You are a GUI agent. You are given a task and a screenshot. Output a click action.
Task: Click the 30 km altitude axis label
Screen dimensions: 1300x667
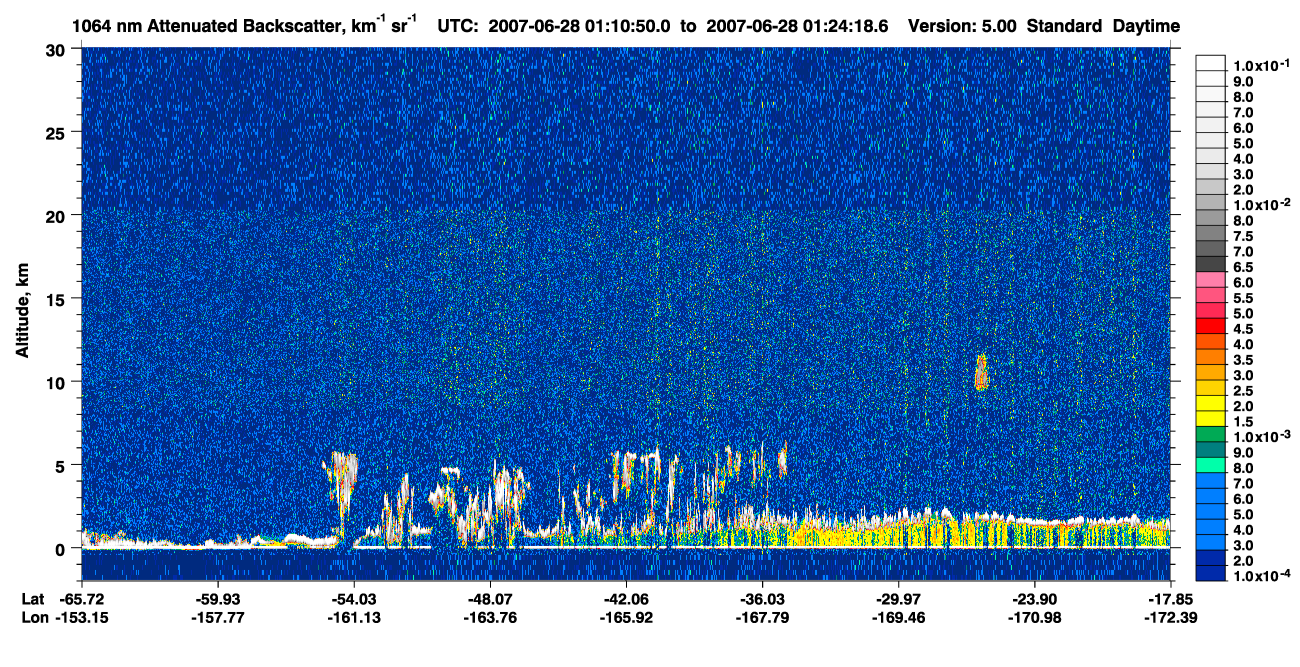point(57,49)
